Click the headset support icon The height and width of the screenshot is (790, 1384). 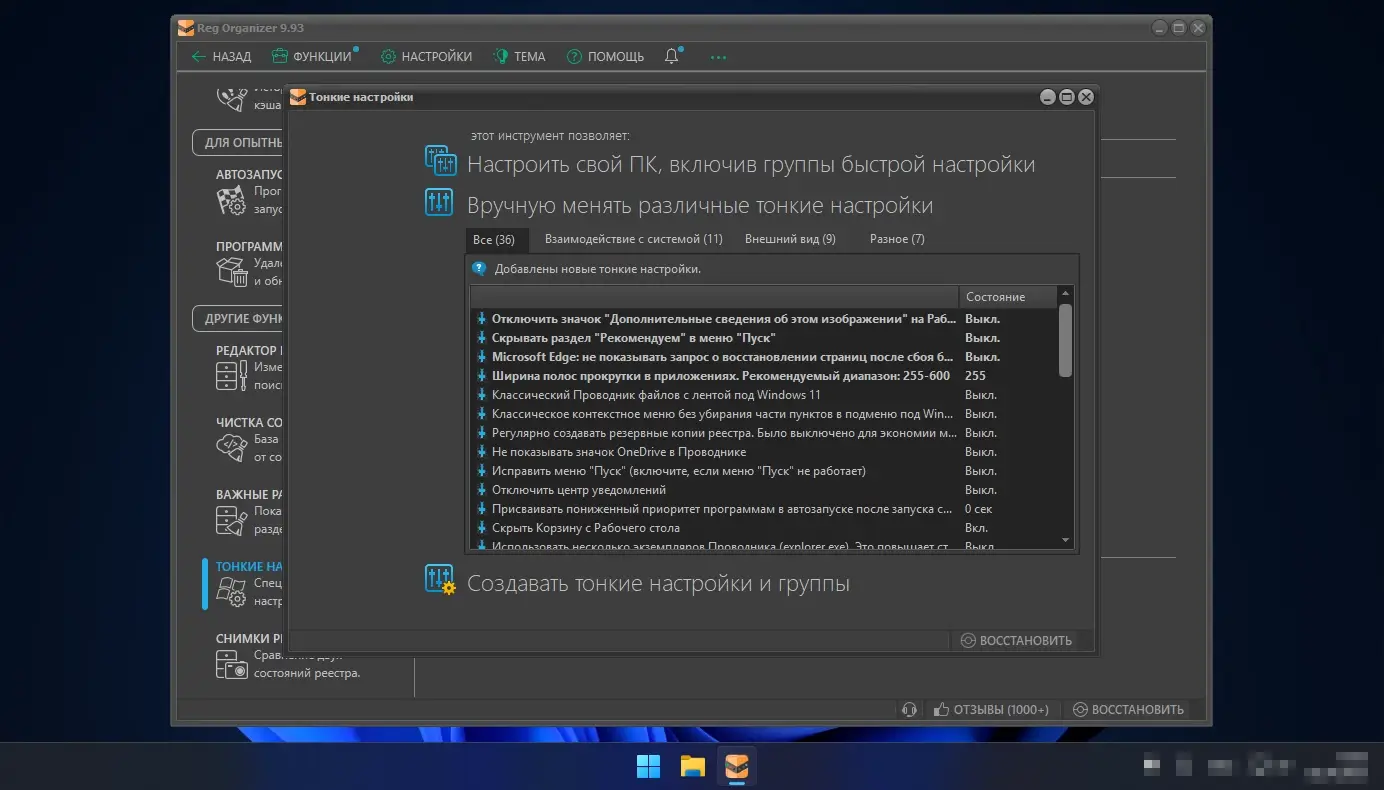[909, 709]
